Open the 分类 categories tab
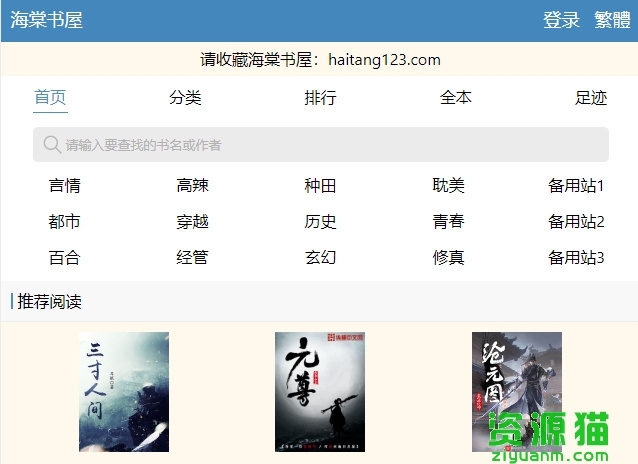Screen dimensions: 638x464 [185, 98]
